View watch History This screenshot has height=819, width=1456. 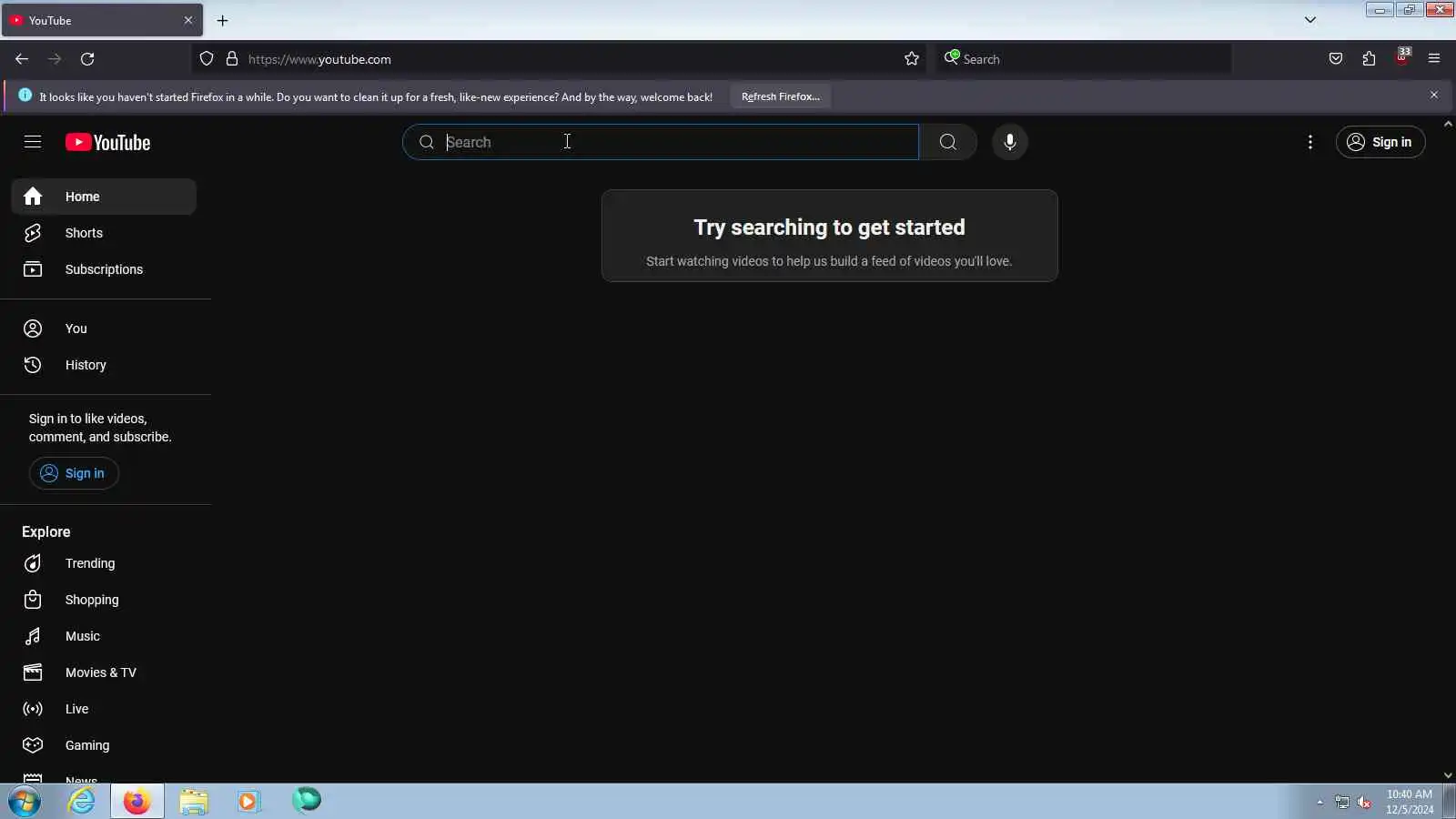[x=104, y=365]
